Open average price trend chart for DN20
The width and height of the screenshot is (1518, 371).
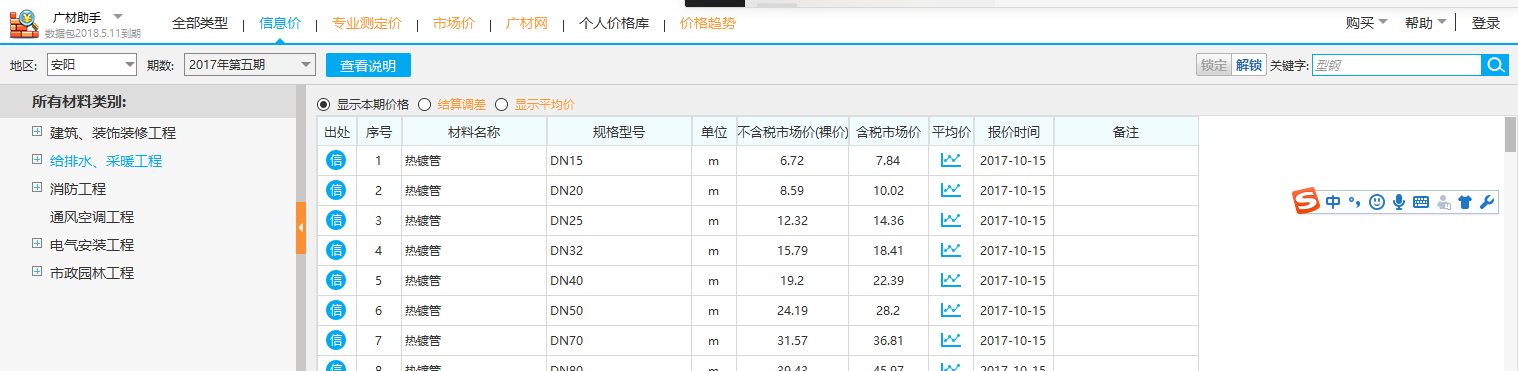[x=951, y=190]
